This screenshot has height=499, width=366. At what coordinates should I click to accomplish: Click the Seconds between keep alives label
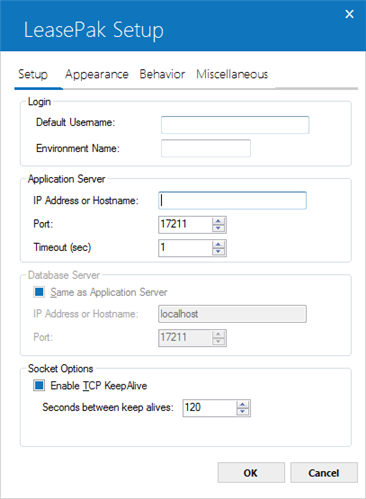tap(108, 407)
